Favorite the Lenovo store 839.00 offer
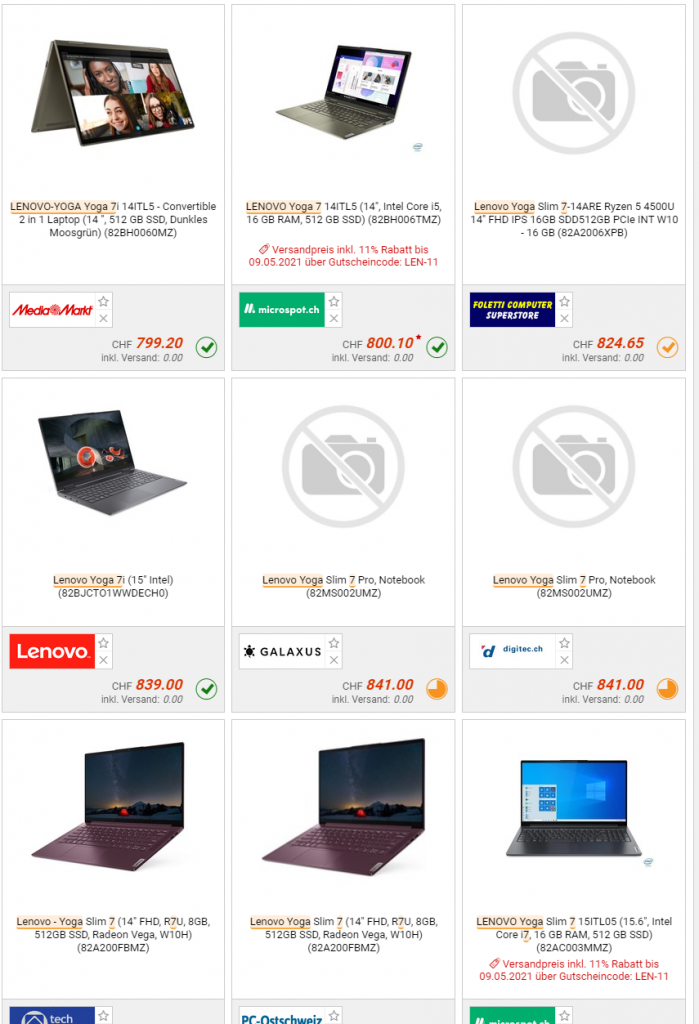 (x=103, y=643)
